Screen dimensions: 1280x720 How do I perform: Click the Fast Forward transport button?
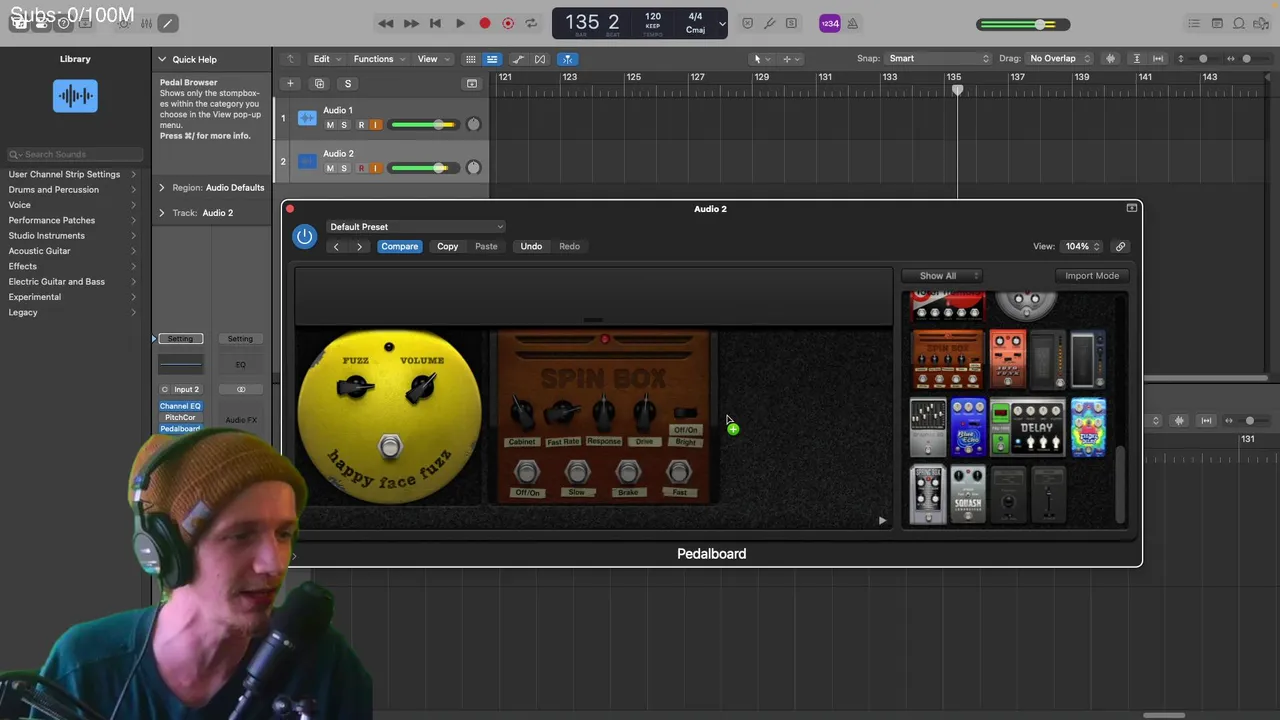coord(411,23)
